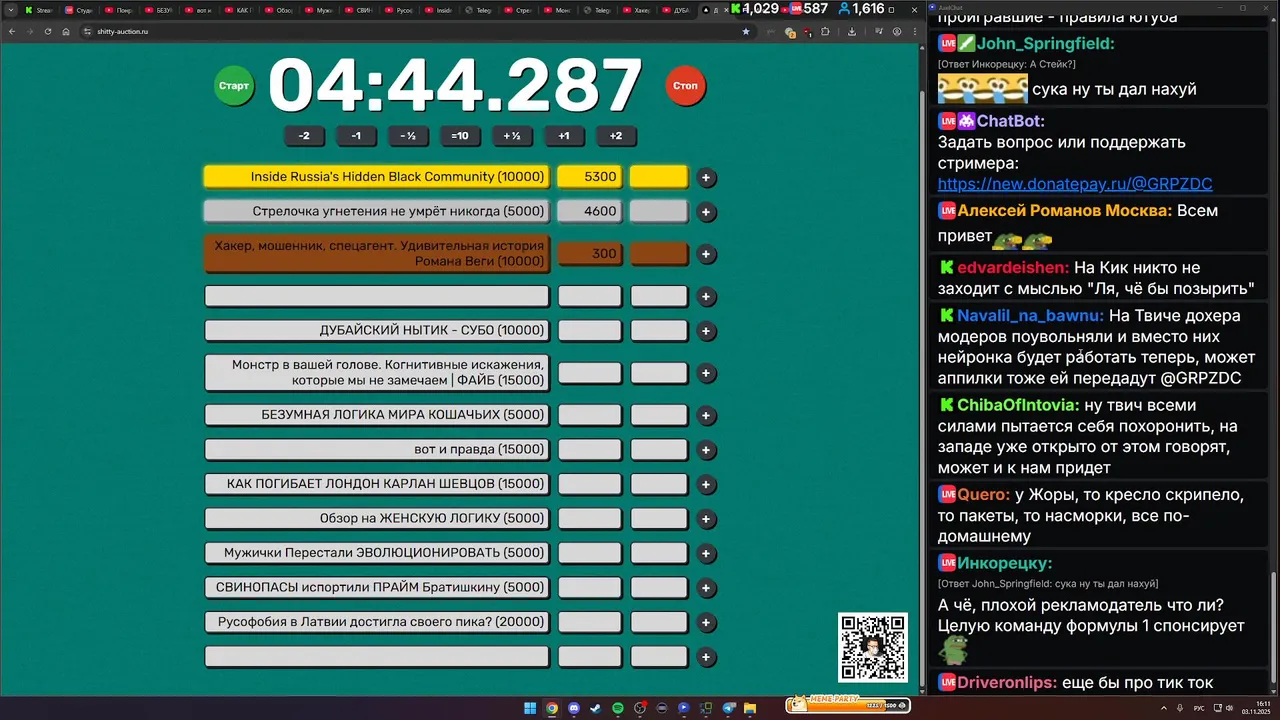Click the Meme Party donation goal bar

(848, 706)
